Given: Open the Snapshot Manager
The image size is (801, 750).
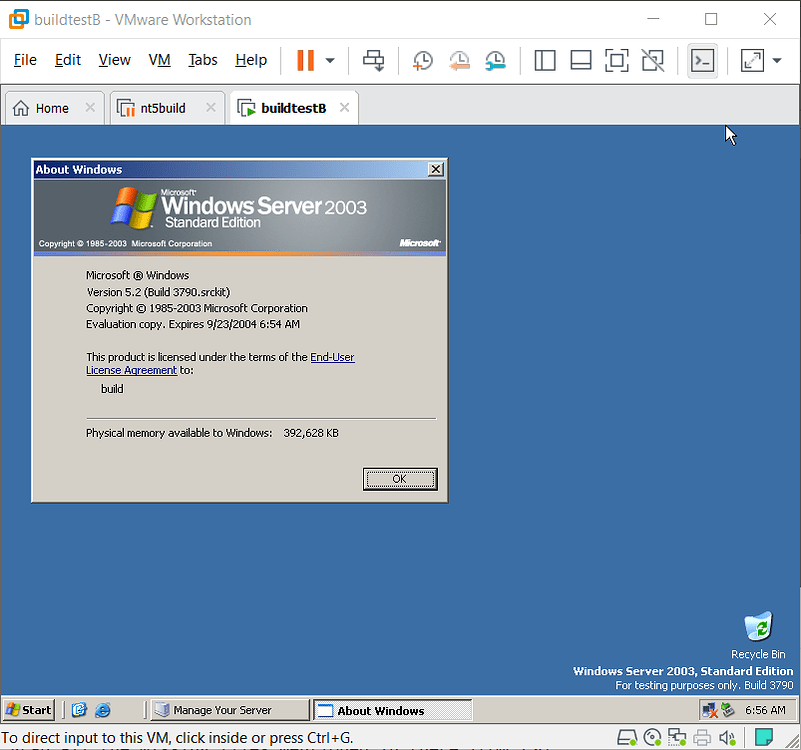Looking at the screenshot, I should 495,61.
